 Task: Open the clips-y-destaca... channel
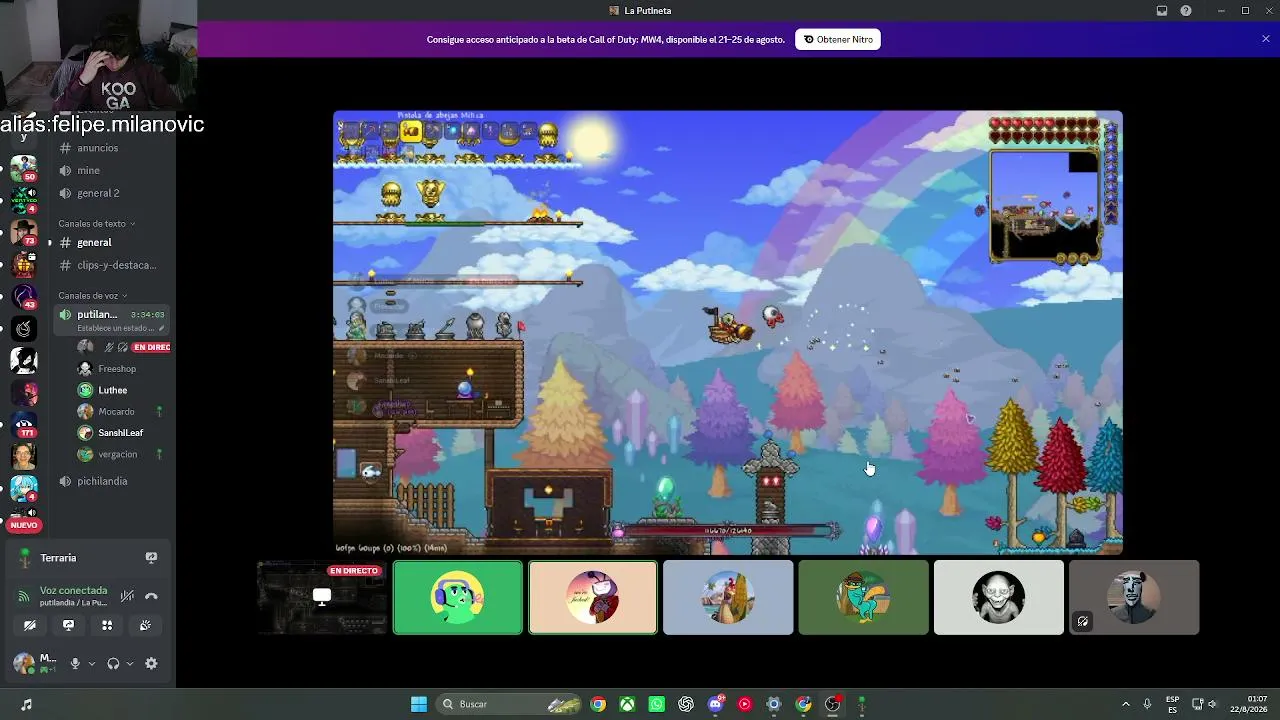tap(110, 265)
